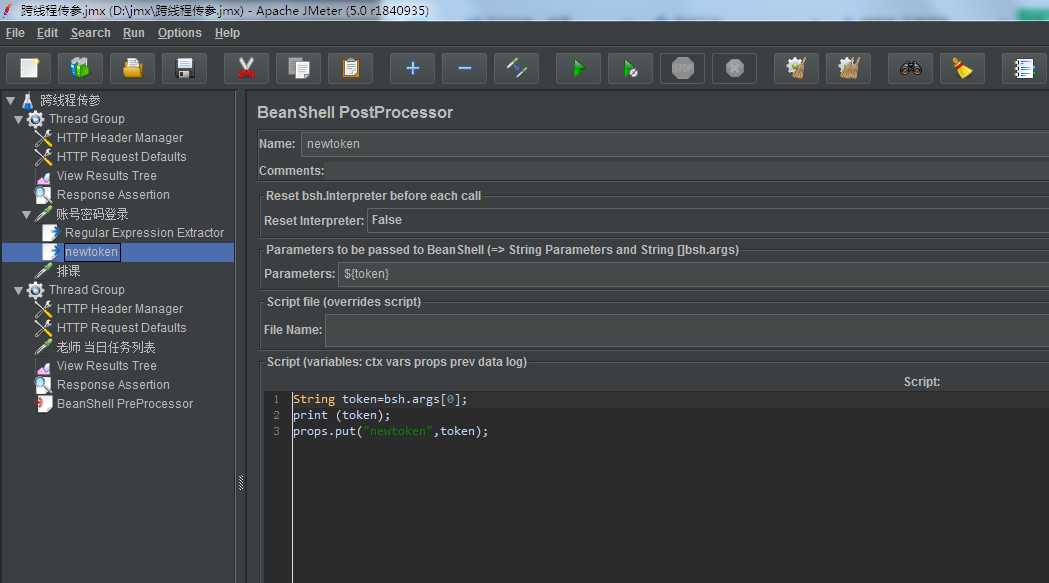Viewport: 1049px width, 583px height.
Task: Open the Options menu
Action: click(x=179, y=33)
